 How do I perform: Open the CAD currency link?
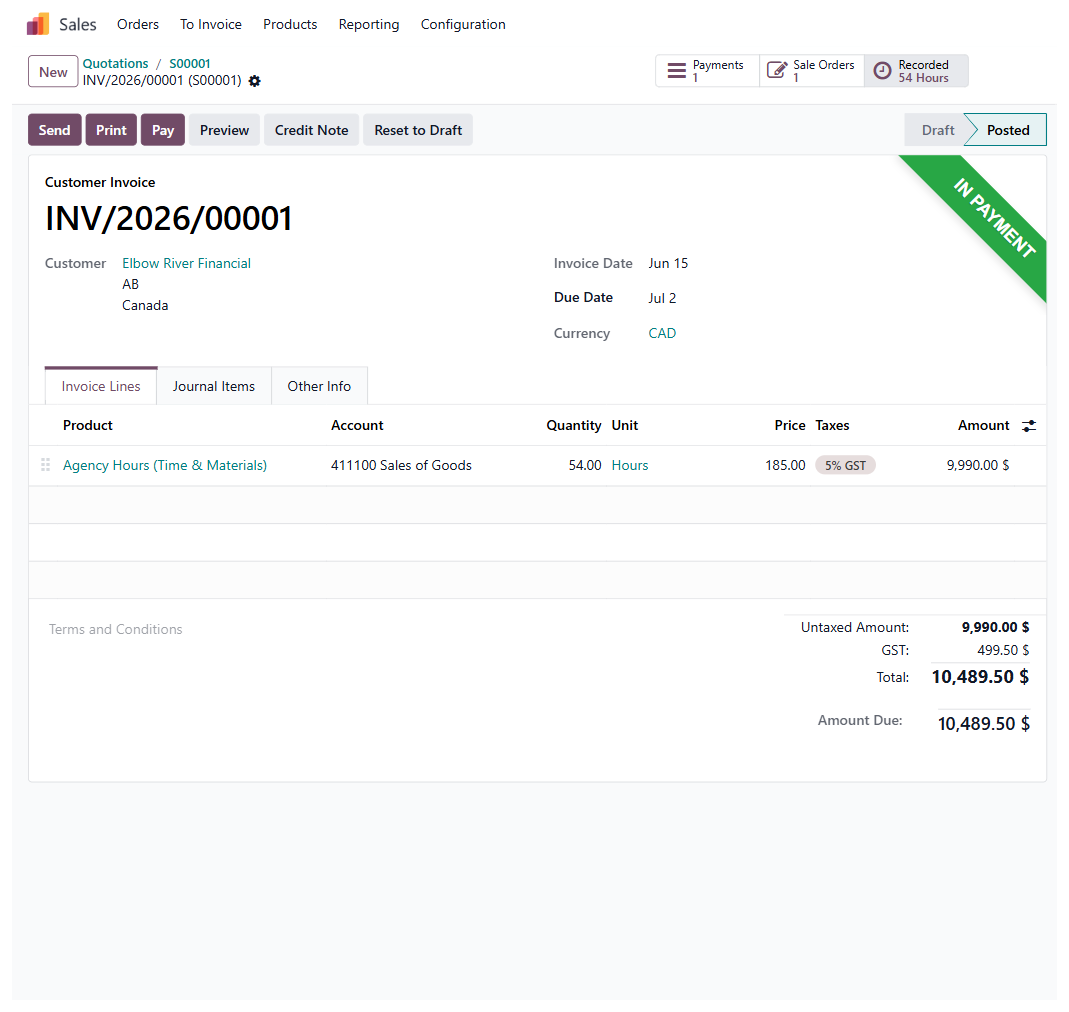(662, 333)
